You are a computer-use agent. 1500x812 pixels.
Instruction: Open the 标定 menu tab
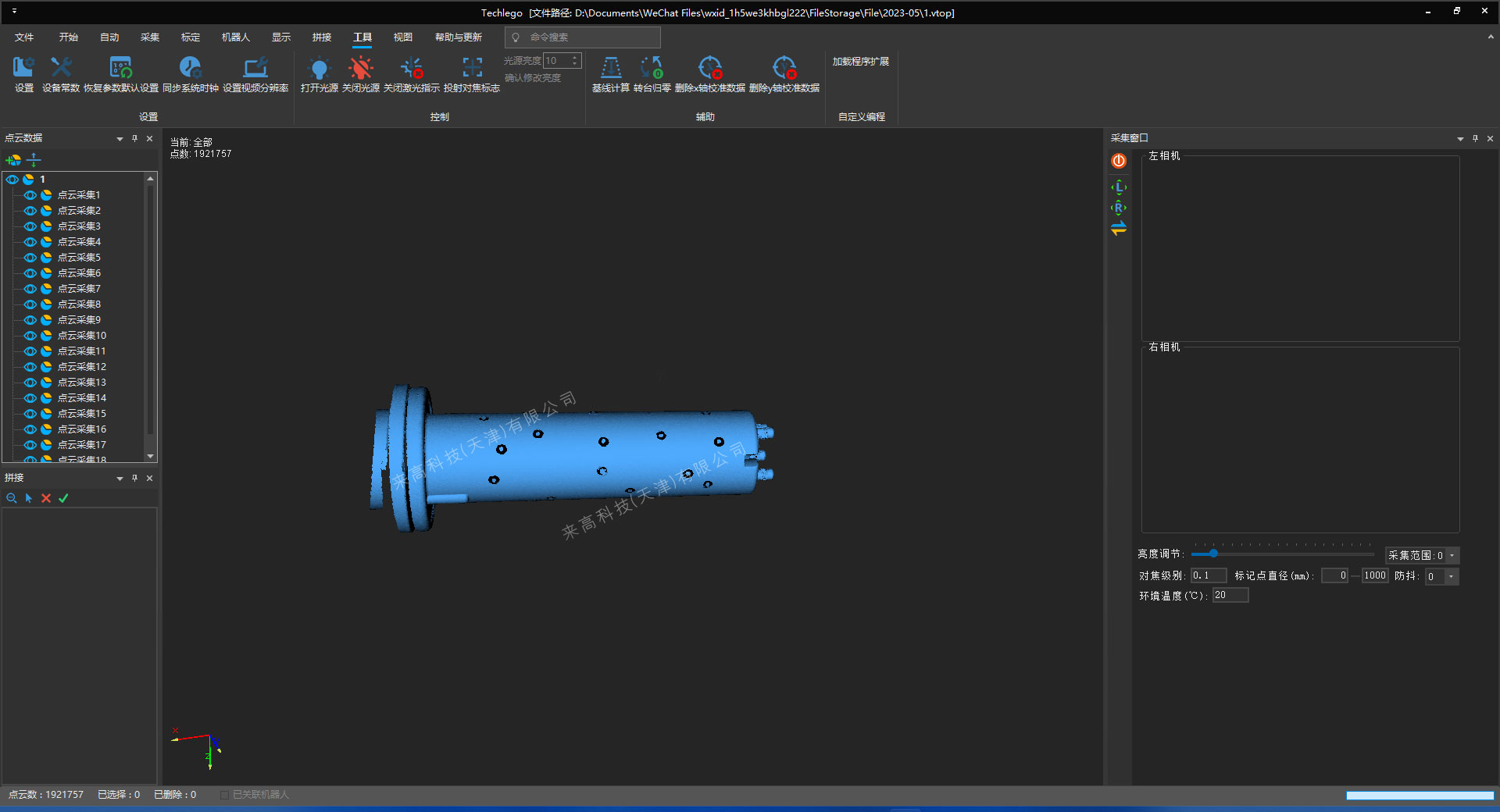coord(191,37)
